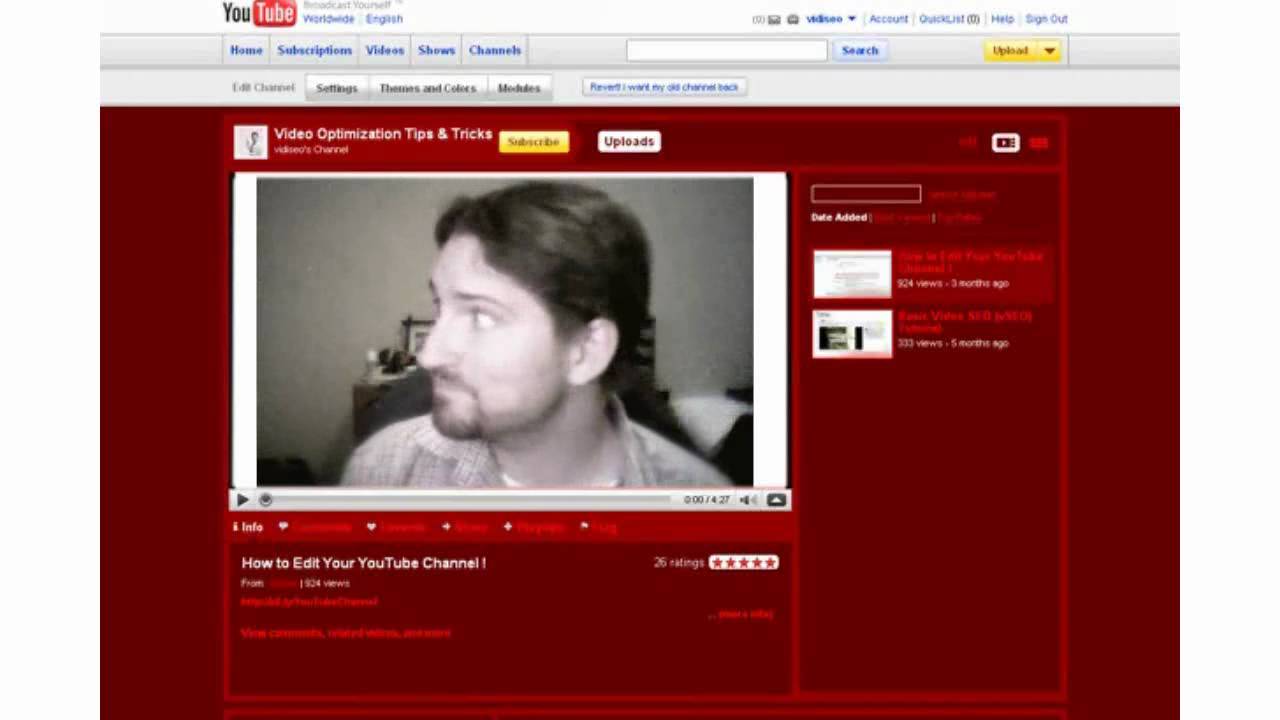The width and height of the screenshot is (1280, 720).
Task: Click the Search button
Action: [x=860, y=51]
